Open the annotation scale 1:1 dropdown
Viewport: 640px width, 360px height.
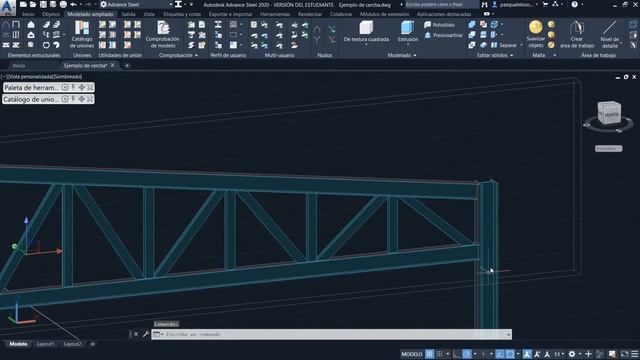coord(558,354)
